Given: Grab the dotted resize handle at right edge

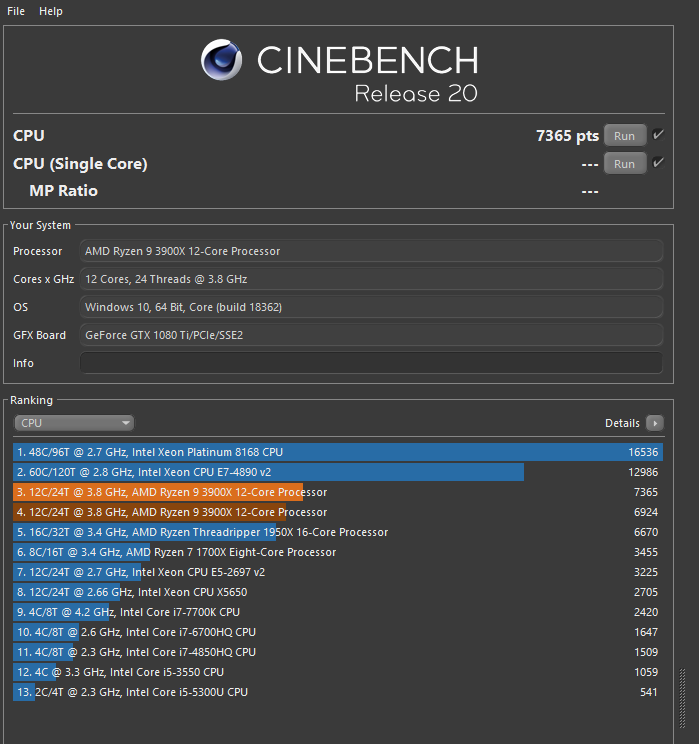Looking at the screenshot, I should pos(682,698).
